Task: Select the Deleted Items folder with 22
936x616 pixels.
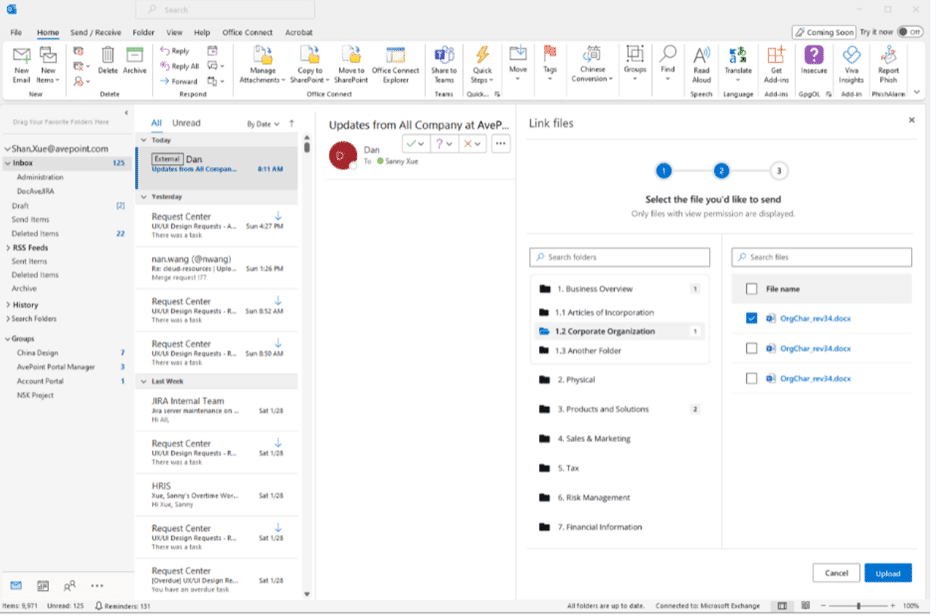Action: click(x=67, y=234)
